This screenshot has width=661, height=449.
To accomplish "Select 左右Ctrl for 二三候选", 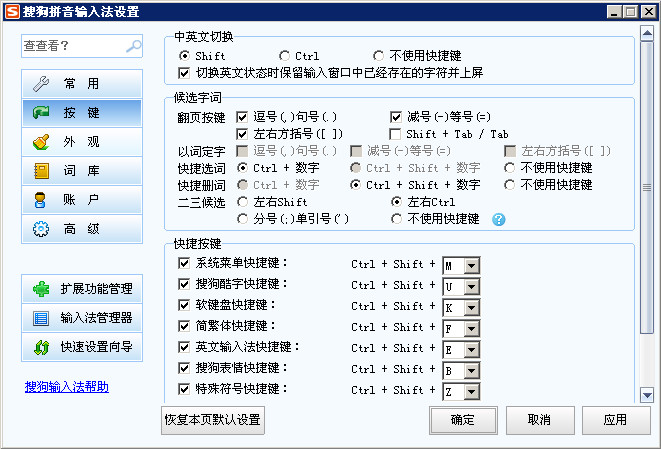I will 396,202.
